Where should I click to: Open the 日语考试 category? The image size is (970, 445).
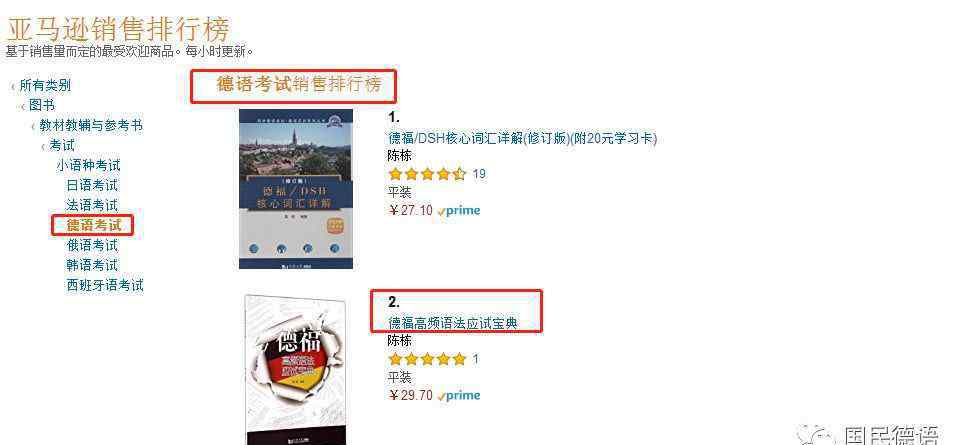(x=92, y=185)
